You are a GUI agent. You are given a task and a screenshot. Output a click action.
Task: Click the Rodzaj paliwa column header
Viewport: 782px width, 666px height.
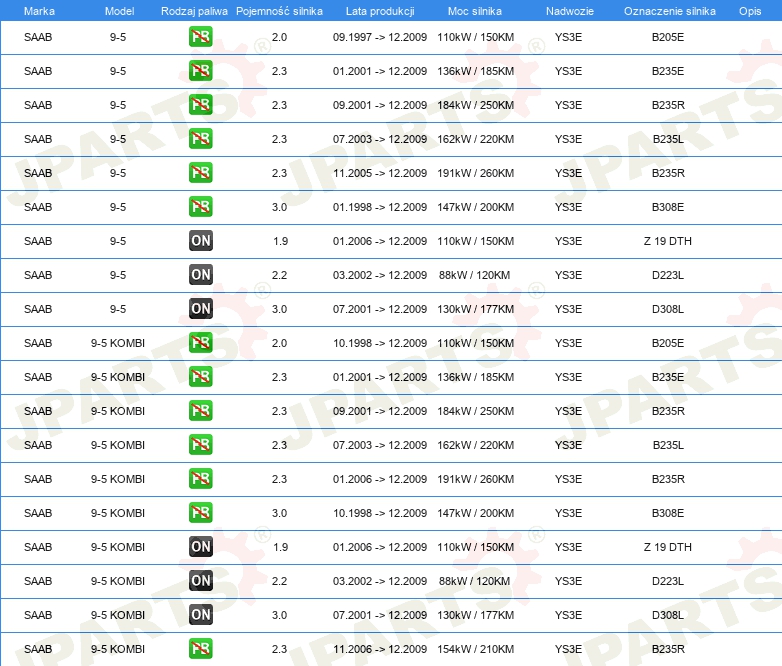point(194,11)
